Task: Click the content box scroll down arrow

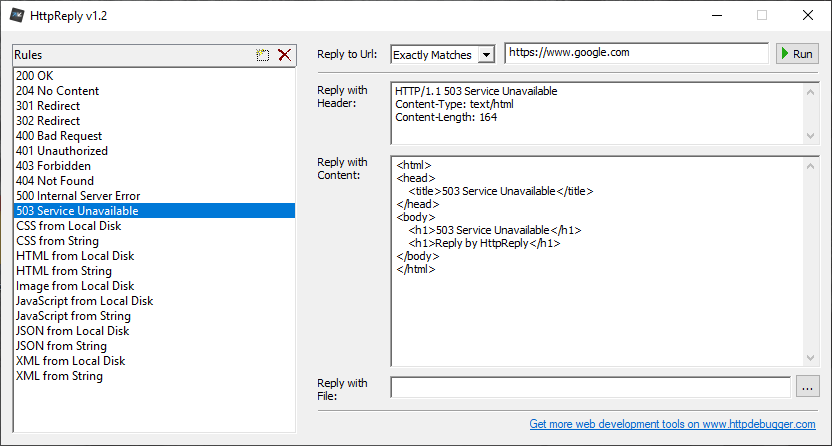Action: [x=810, y=358]
